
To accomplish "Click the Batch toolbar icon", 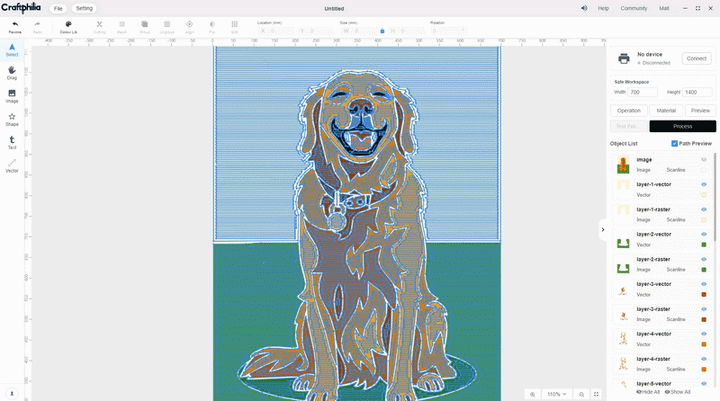I will click(x=122, y=24).
